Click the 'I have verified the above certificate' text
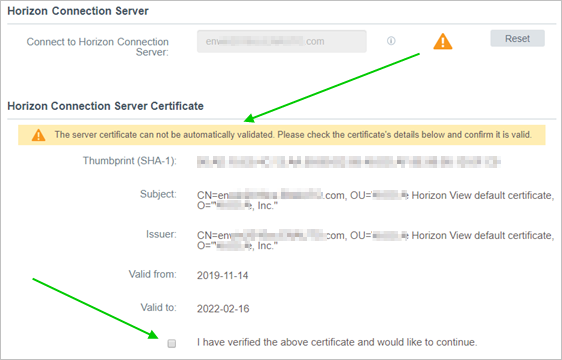 pos(337,342)
